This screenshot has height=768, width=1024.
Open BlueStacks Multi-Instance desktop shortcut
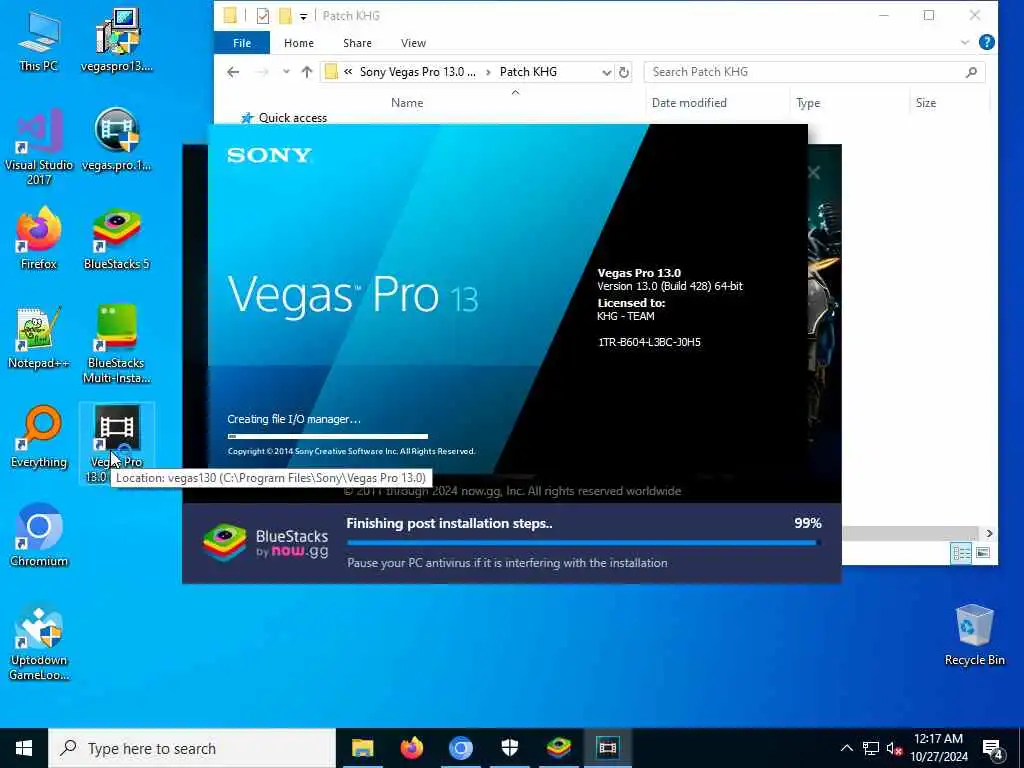click(117, 345)
